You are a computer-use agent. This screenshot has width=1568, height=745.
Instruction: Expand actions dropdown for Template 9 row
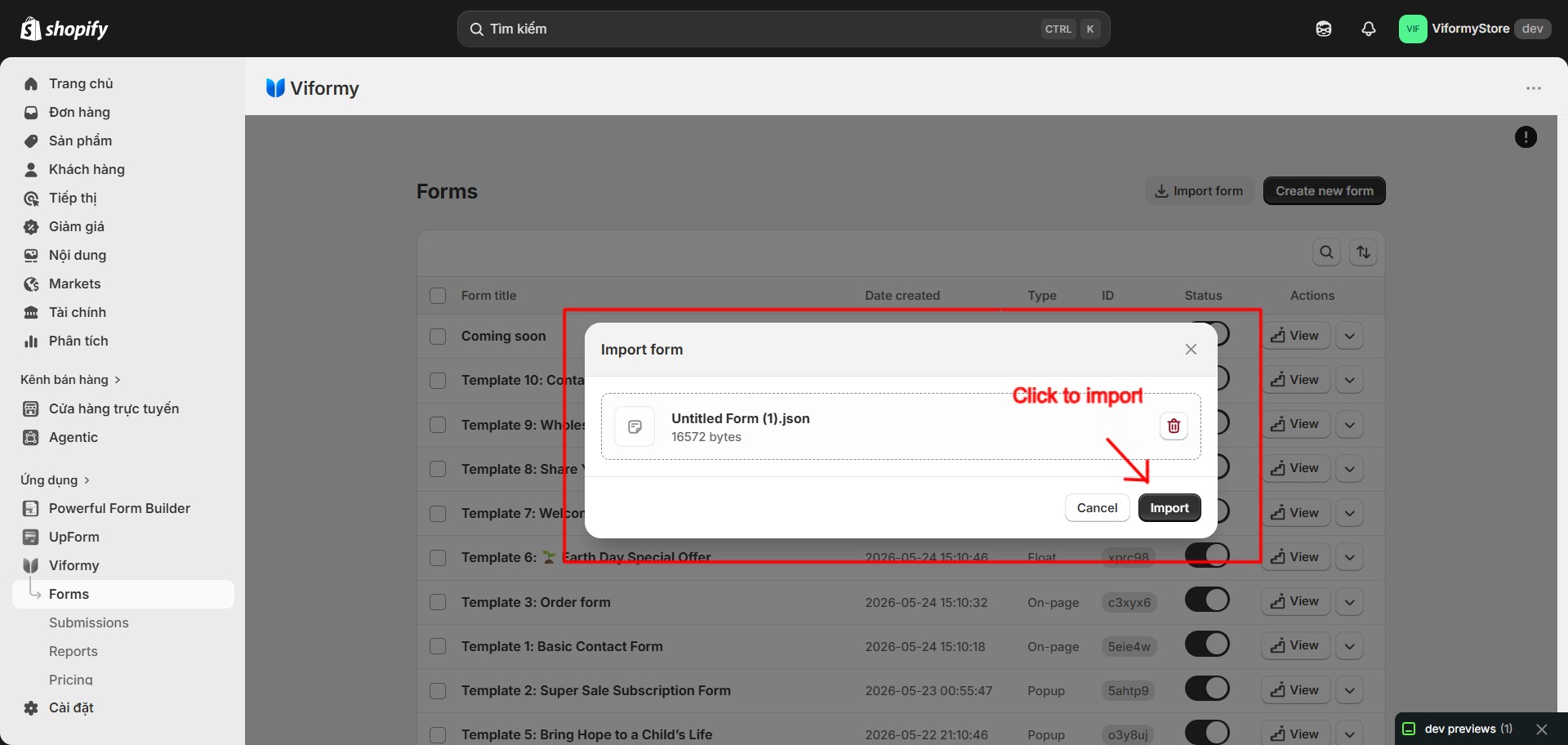(1349, 424)
